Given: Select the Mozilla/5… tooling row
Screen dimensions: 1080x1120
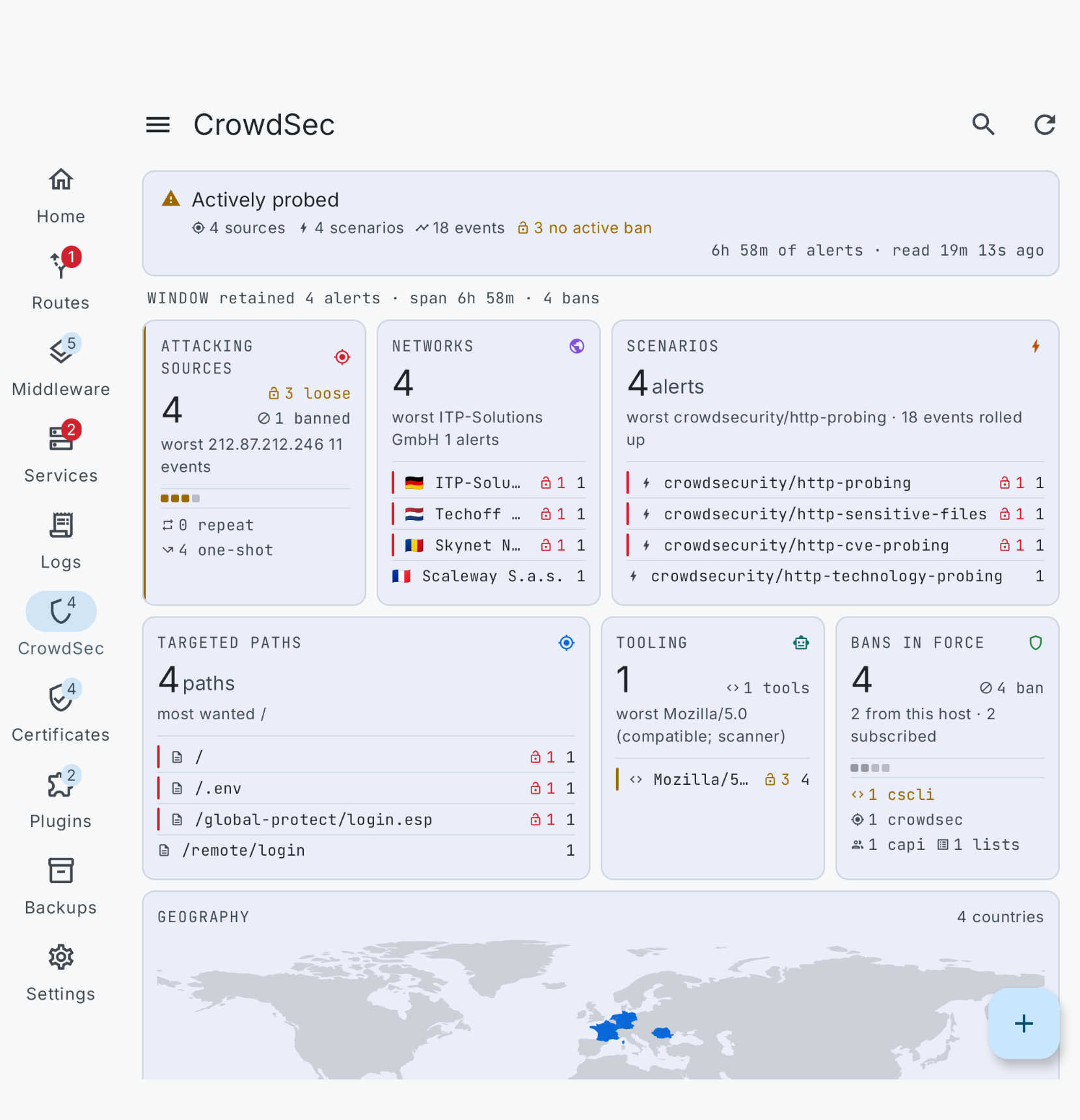Looking at the screenshot, I should (x=713, y=780).
